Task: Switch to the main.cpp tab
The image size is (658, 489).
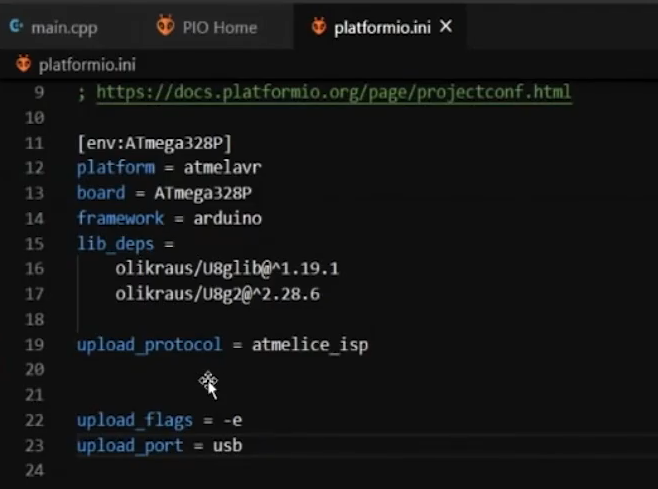Action: pos(64,27)
